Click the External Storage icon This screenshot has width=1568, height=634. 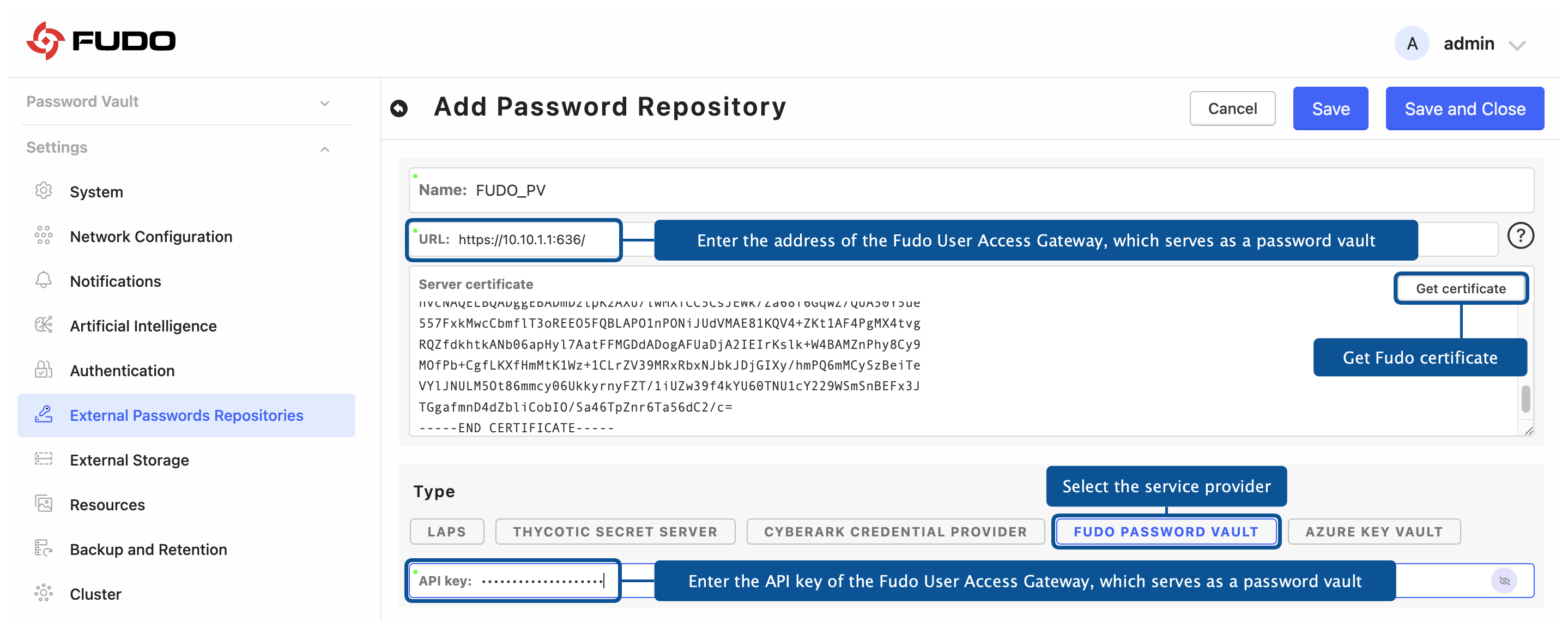tap(44, 459)
